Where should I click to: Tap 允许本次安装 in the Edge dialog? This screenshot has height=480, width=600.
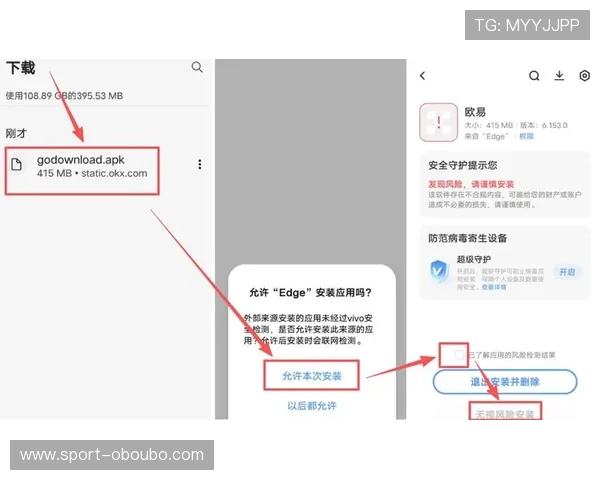[x=311, y=376]
